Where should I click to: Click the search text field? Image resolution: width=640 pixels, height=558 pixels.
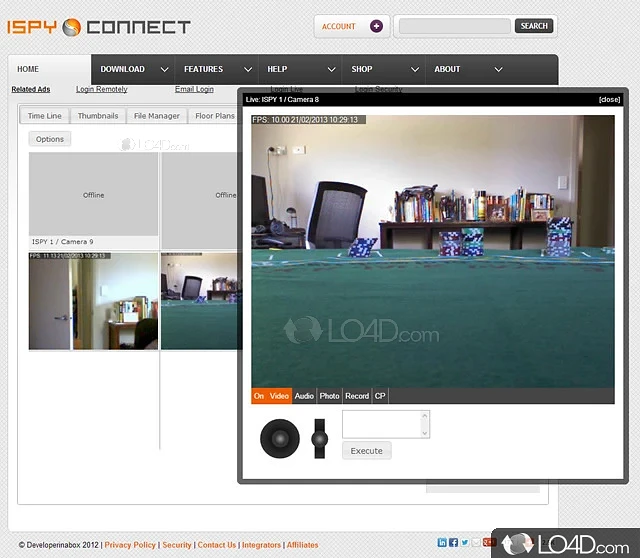tap(455, 26)
